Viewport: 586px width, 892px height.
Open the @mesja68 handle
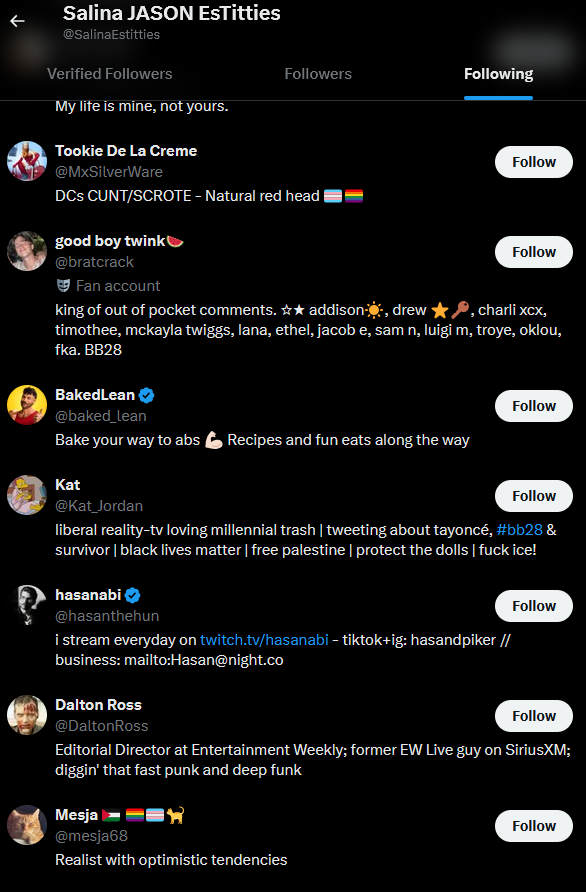tap(91, 836)
